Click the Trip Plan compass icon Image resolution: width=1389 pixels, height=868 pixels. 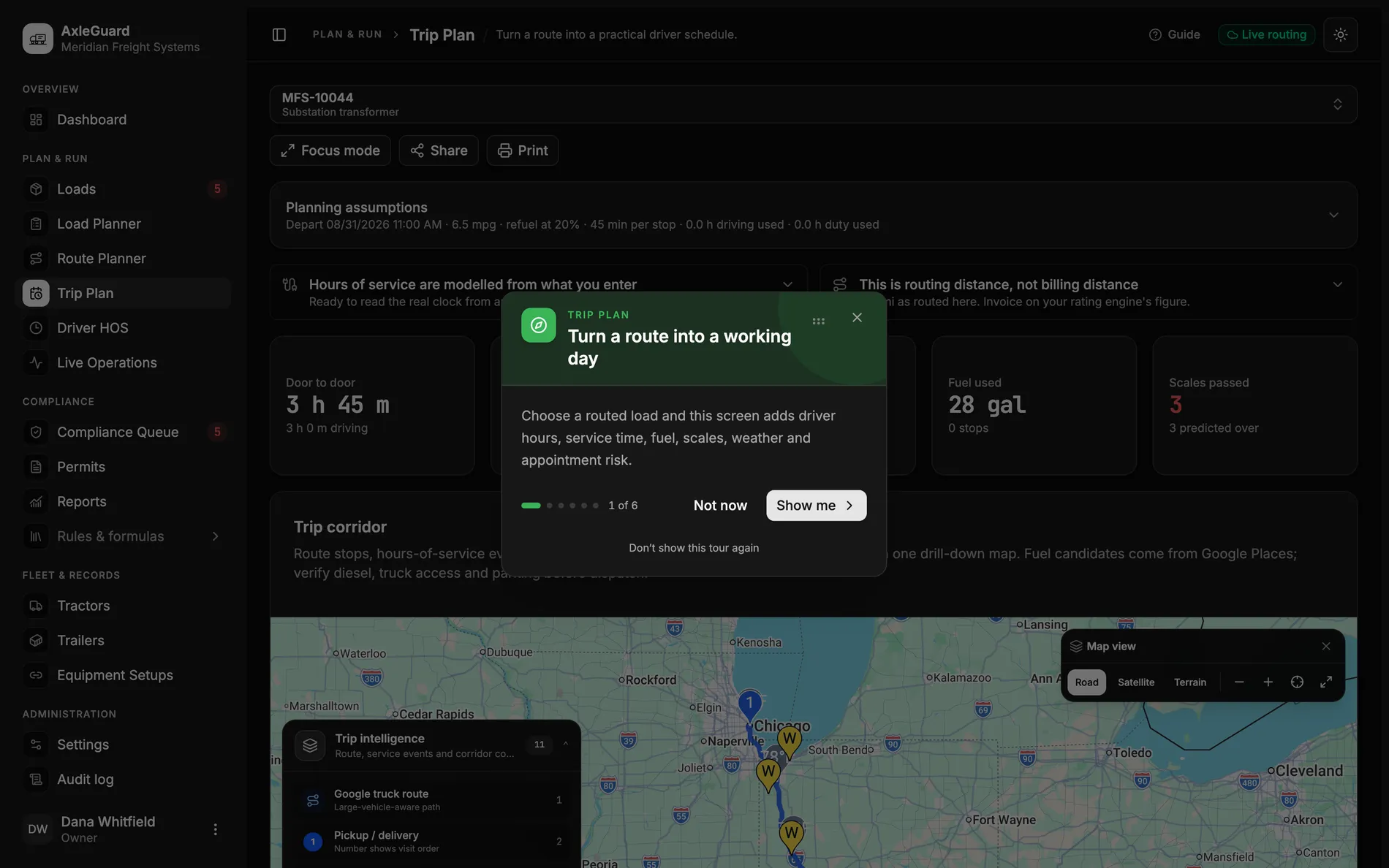[x=538, y=325]
